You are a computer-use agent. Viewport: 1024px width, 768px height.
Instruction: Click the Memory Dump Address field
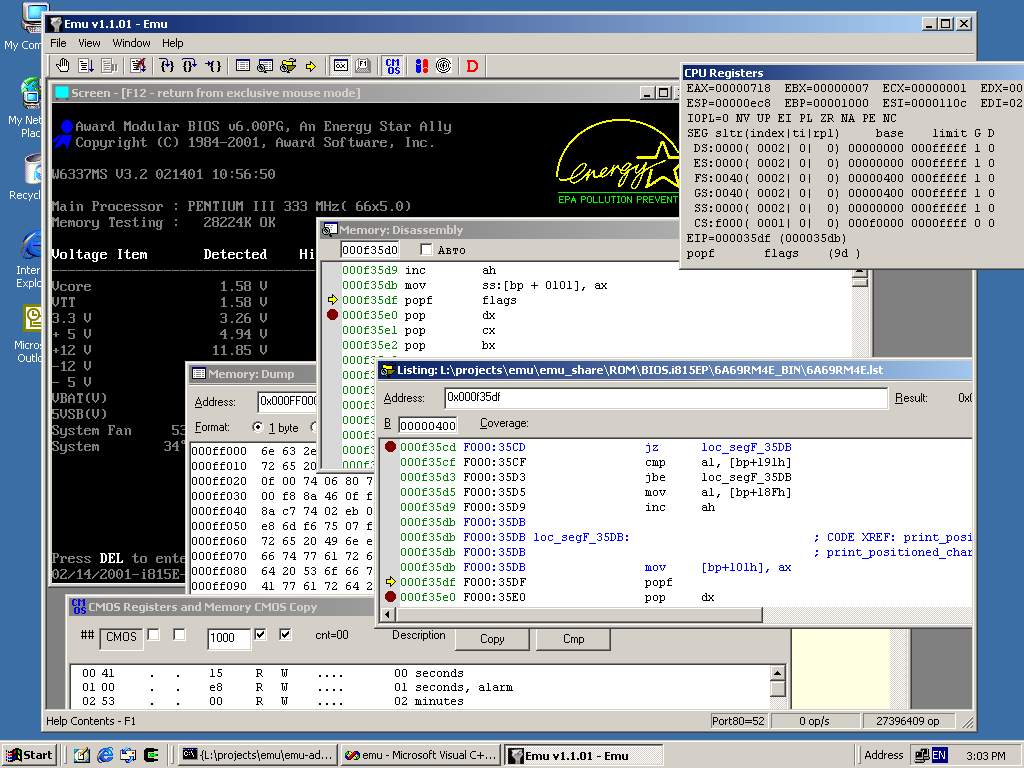tap(287, 400)
